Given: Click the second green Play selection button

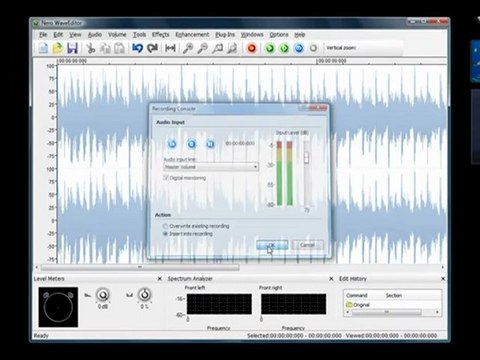Looking at the screenshot, I should (284, 48).
